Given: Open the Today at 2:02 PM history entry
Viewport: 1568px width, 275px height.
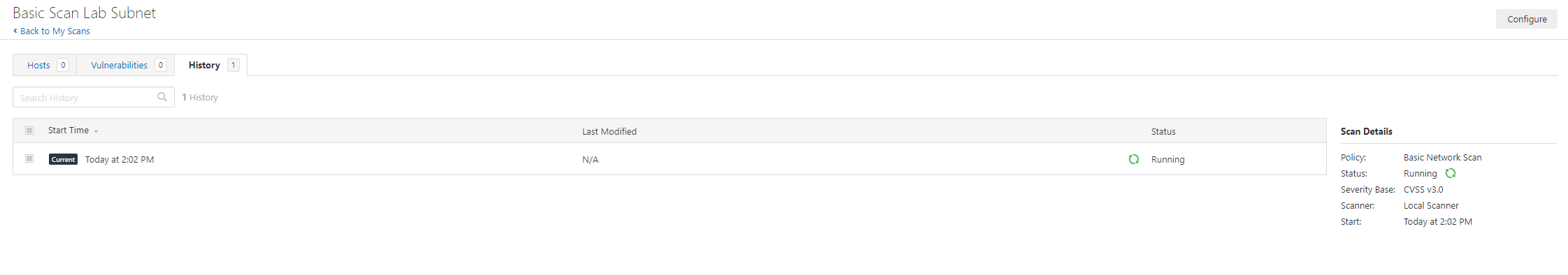Looking at the screenshot, I should [x=120, y=159].
